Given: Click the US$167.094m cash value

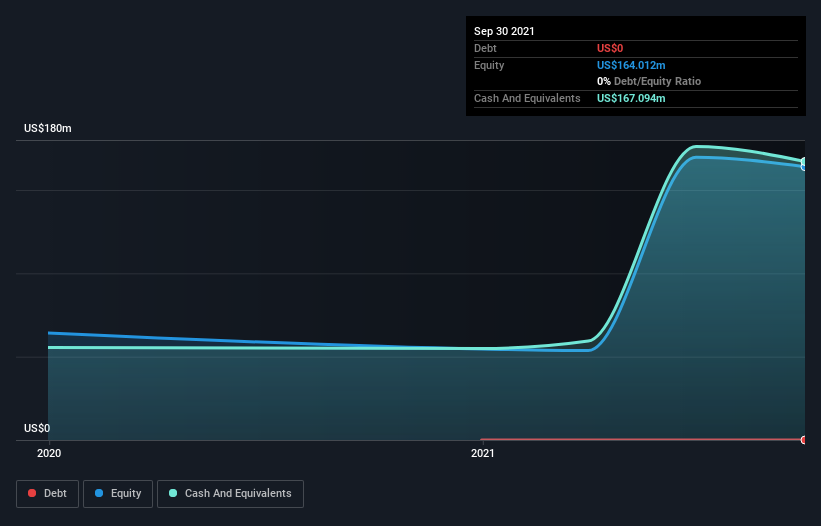Looking at the screenshot, I should coord(631,98).
